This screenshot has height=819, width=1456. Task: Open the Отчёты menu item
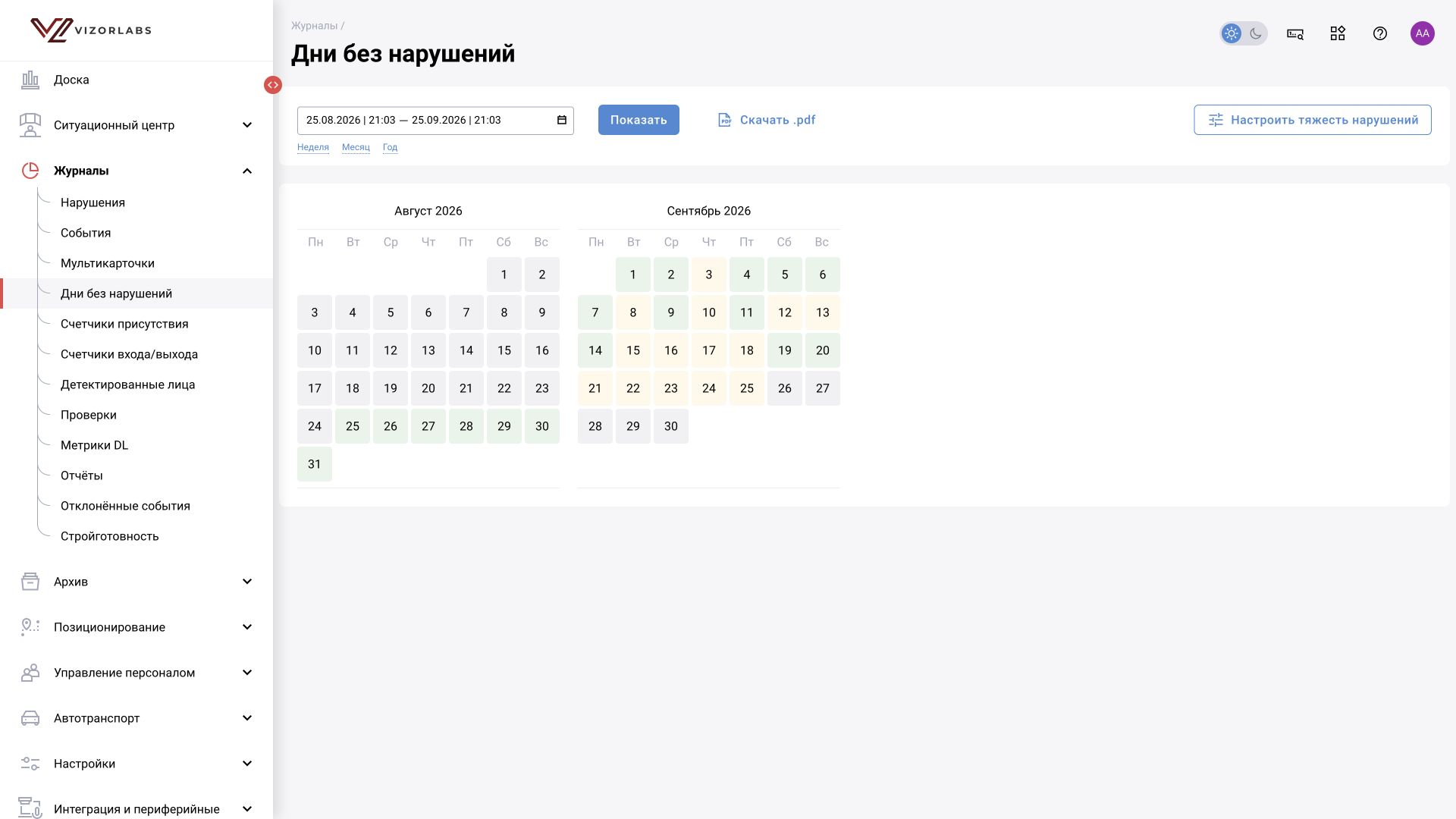pos(82,475)
